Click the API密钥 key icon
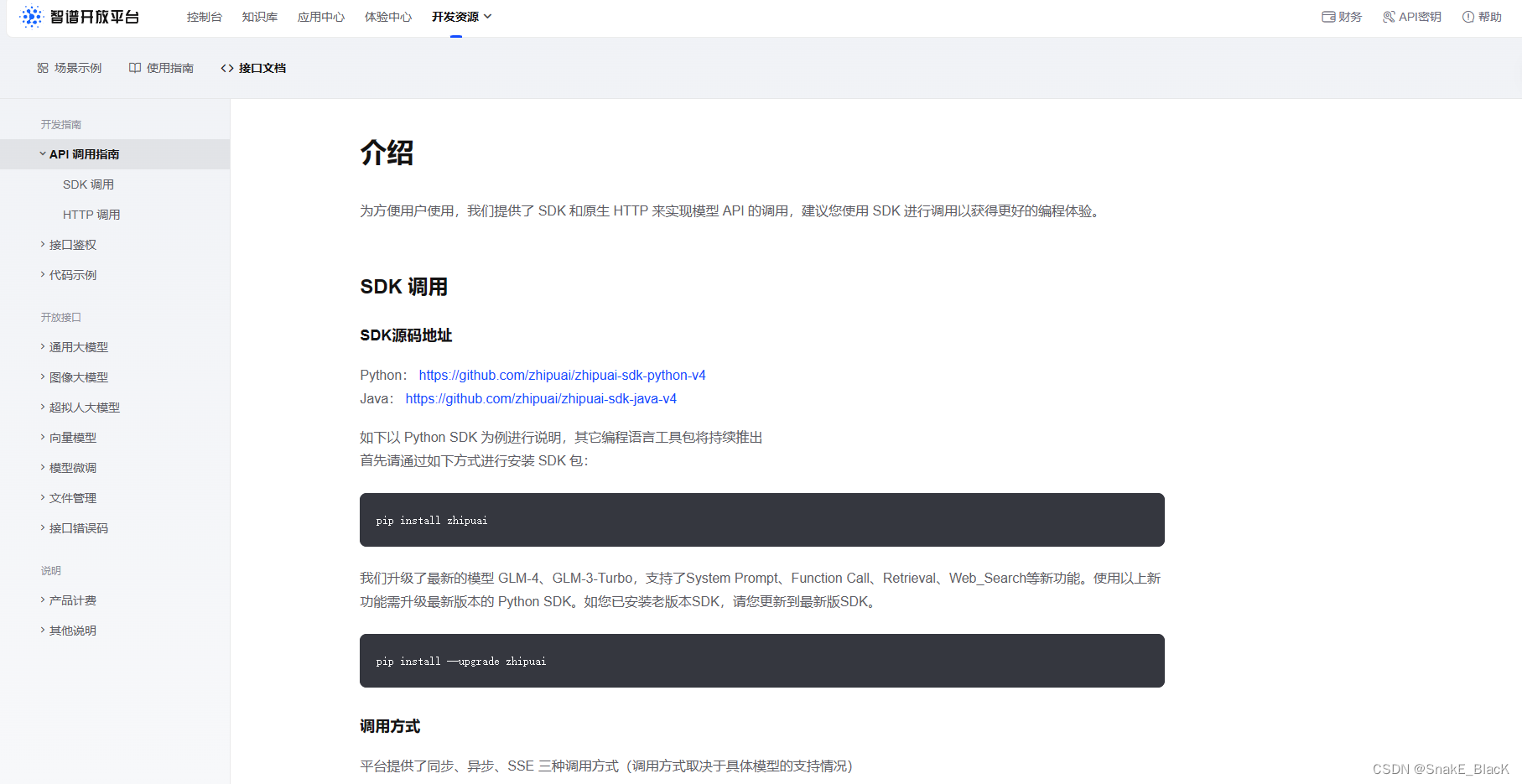The height and width of the screenshot is (784, 1522). (1389, 17)
